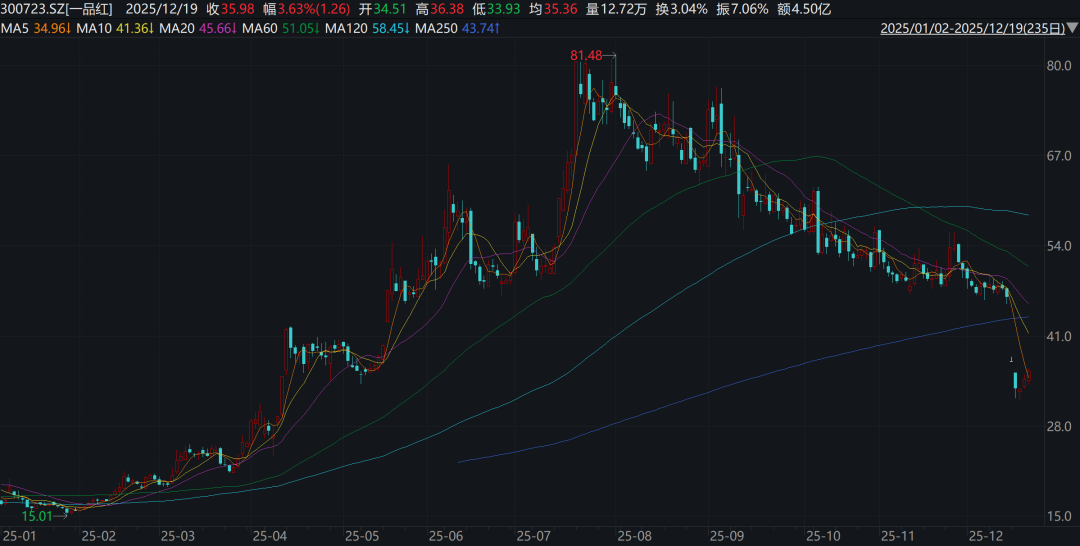
Task: Click the change value 幅3.63%(1.26)
Action: tap(306, 10)
